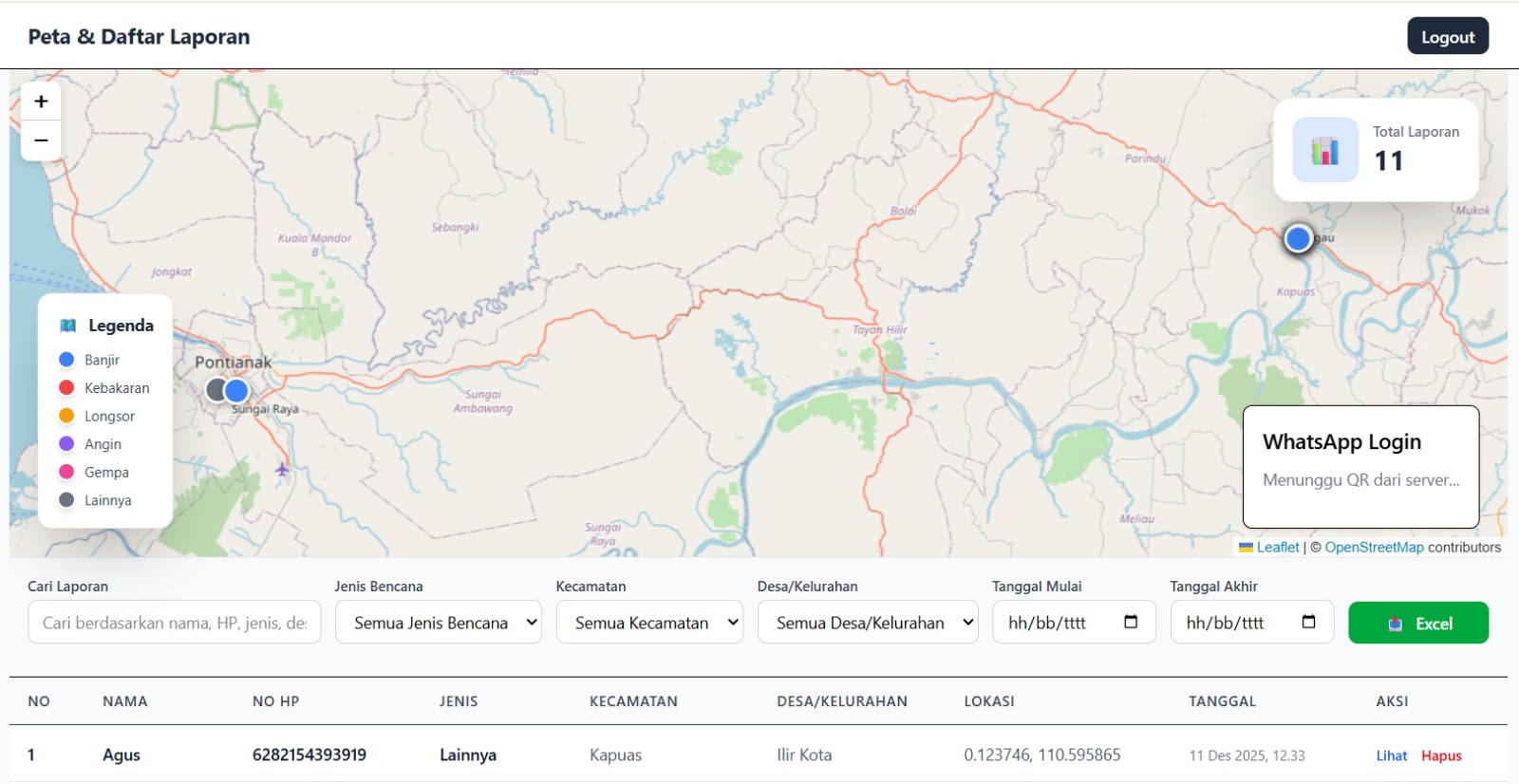Focus the Cari Laporan search field

(175, 623)
